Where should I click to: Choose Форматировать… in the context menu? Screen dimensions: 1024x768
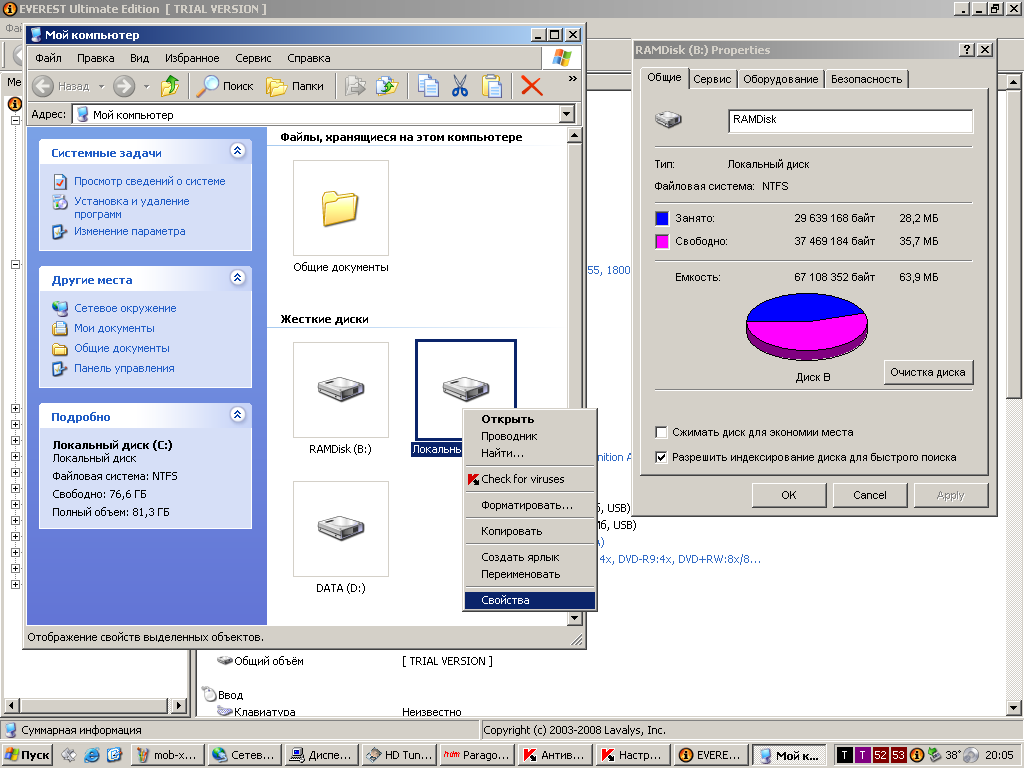[x=530, y=505]
